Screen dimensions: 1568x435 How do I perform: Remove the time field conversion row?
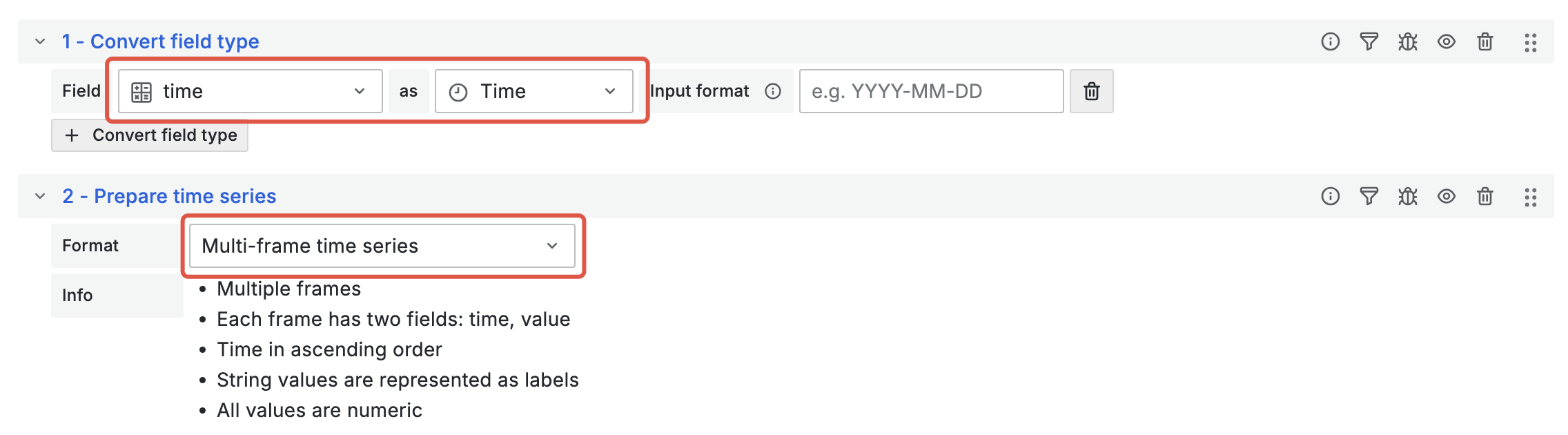coord(1091,91)
